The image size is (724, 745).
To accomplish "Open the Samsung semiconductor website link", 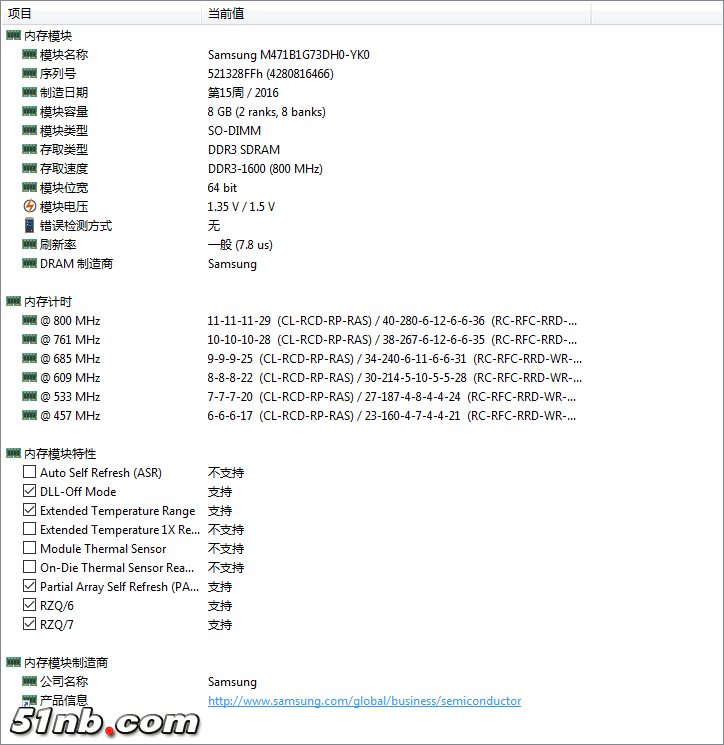I will [x=364, y=701].
